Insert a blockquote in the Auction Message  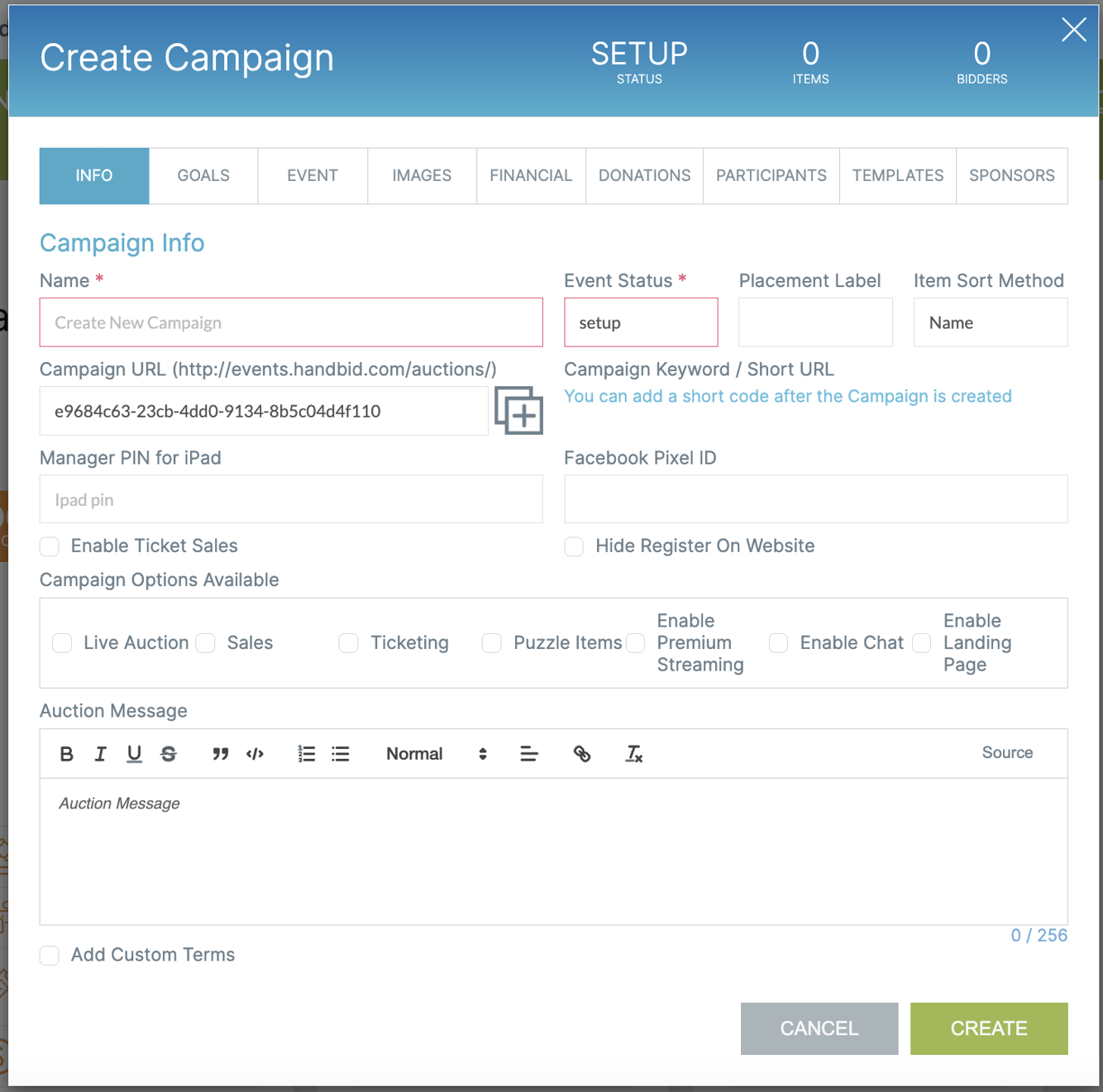pos(220,753)
